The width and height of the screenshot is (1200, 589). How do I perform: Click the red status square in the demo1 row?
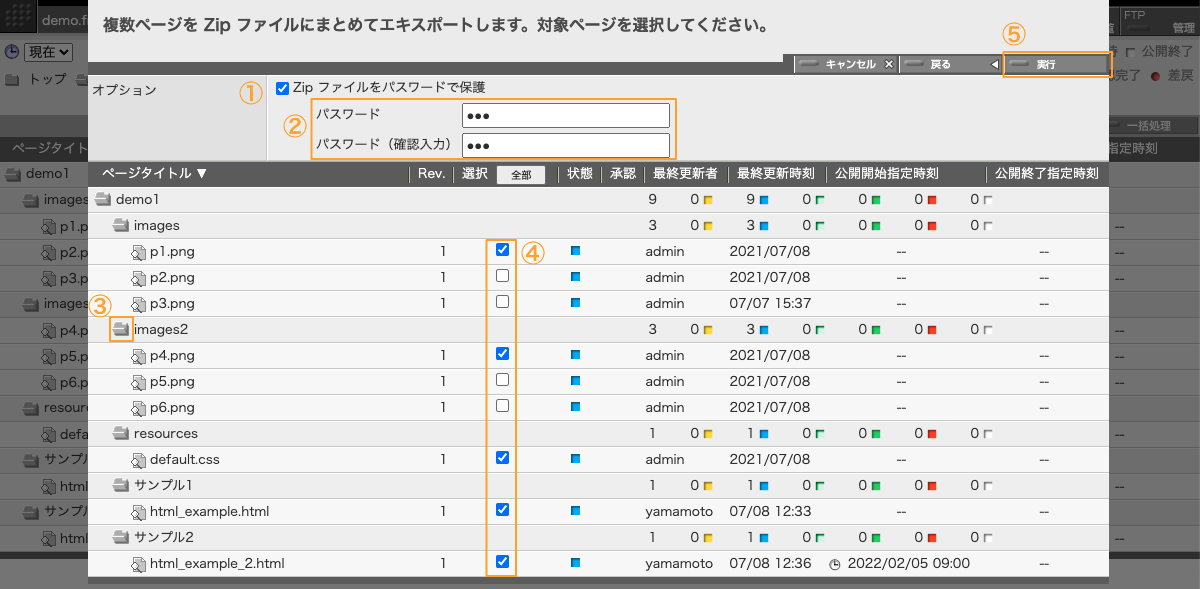932,200
